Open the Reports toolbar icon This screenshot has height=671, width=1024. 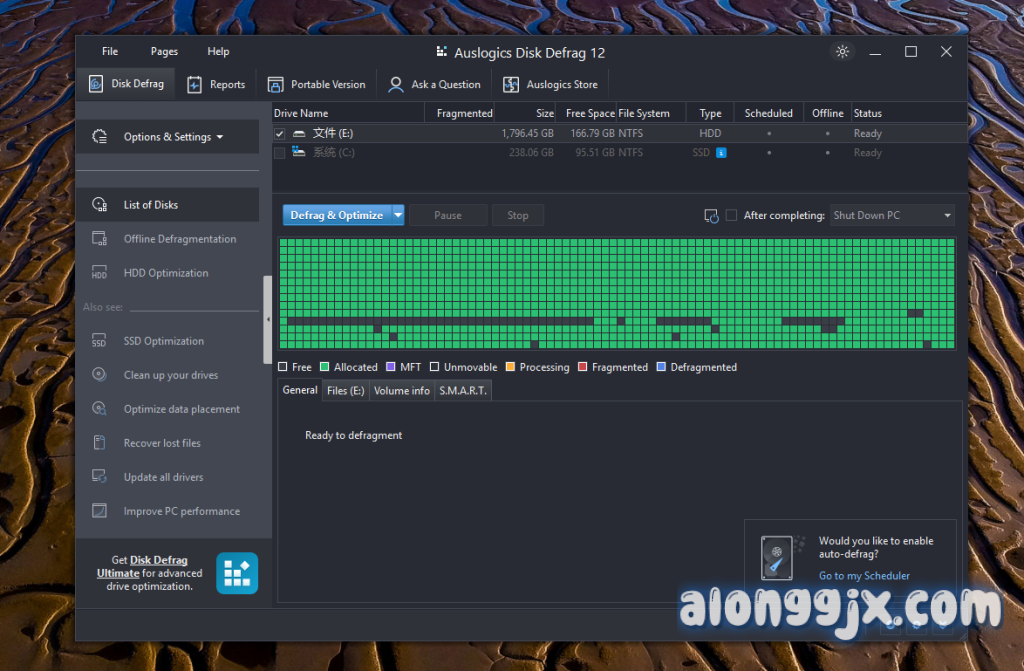(195, 85)
